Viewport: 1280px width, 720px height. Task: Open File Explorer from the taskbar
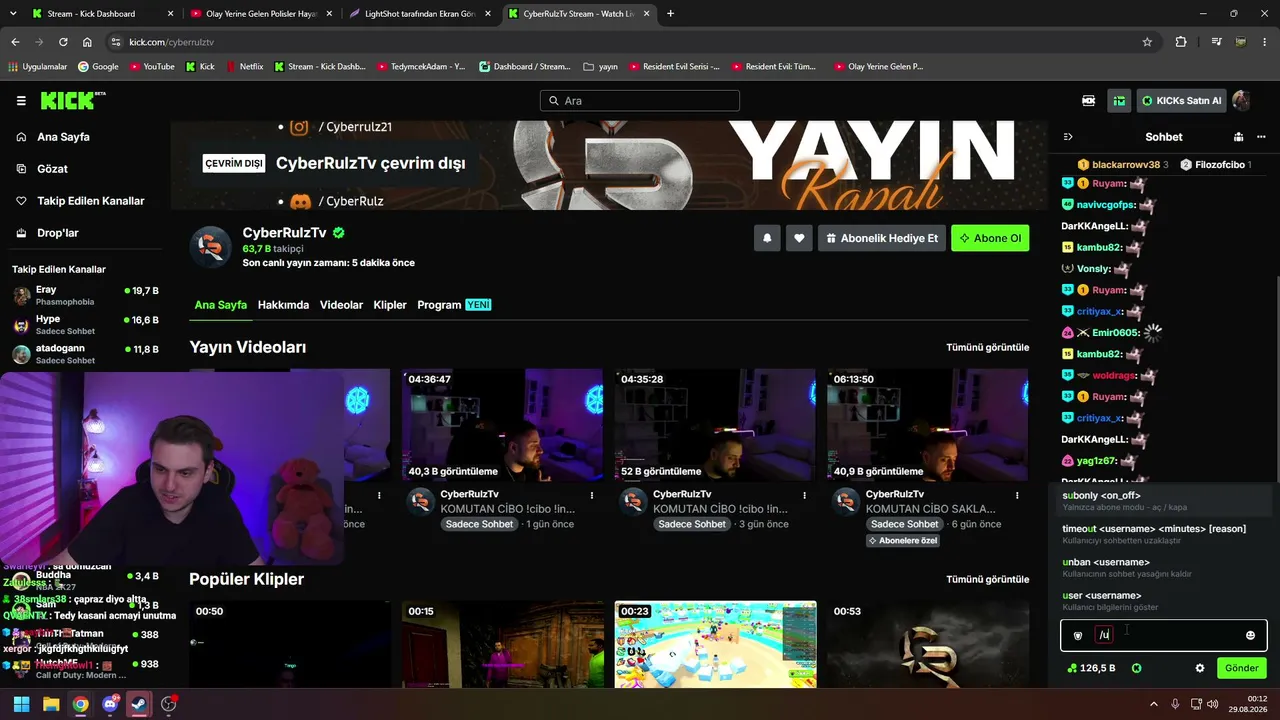click(x=51, y=704)
